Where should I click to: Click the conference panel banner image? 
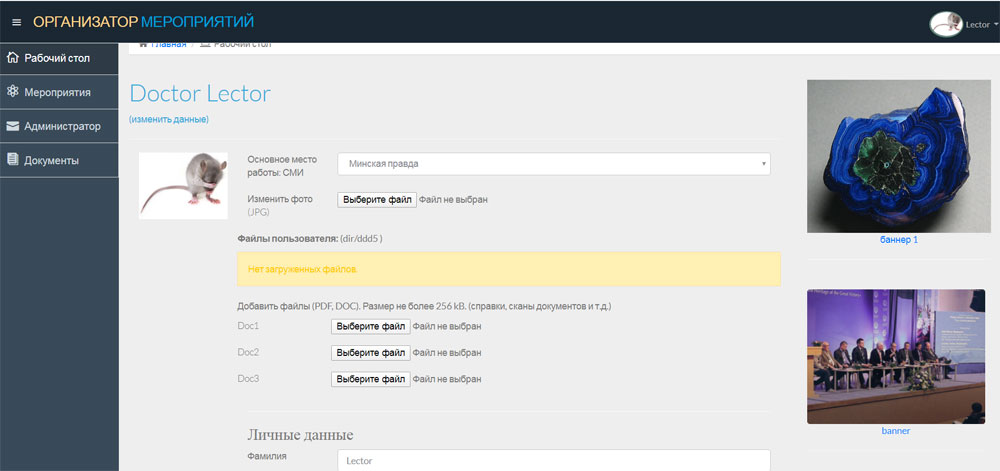(x=896, y=356)
